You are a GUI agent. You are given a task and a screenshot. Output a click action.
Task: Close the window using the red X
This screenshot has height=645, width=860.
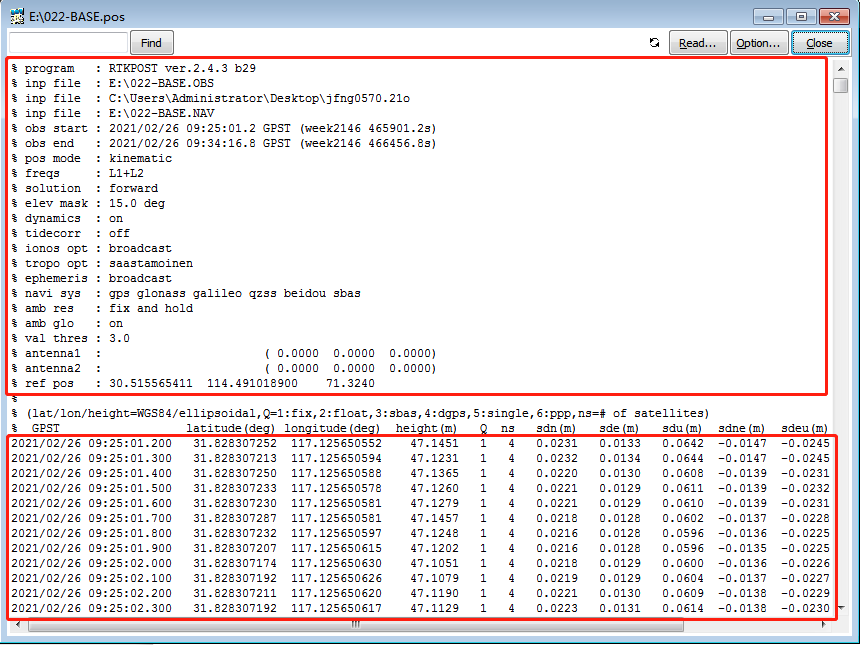pos(834,16)
